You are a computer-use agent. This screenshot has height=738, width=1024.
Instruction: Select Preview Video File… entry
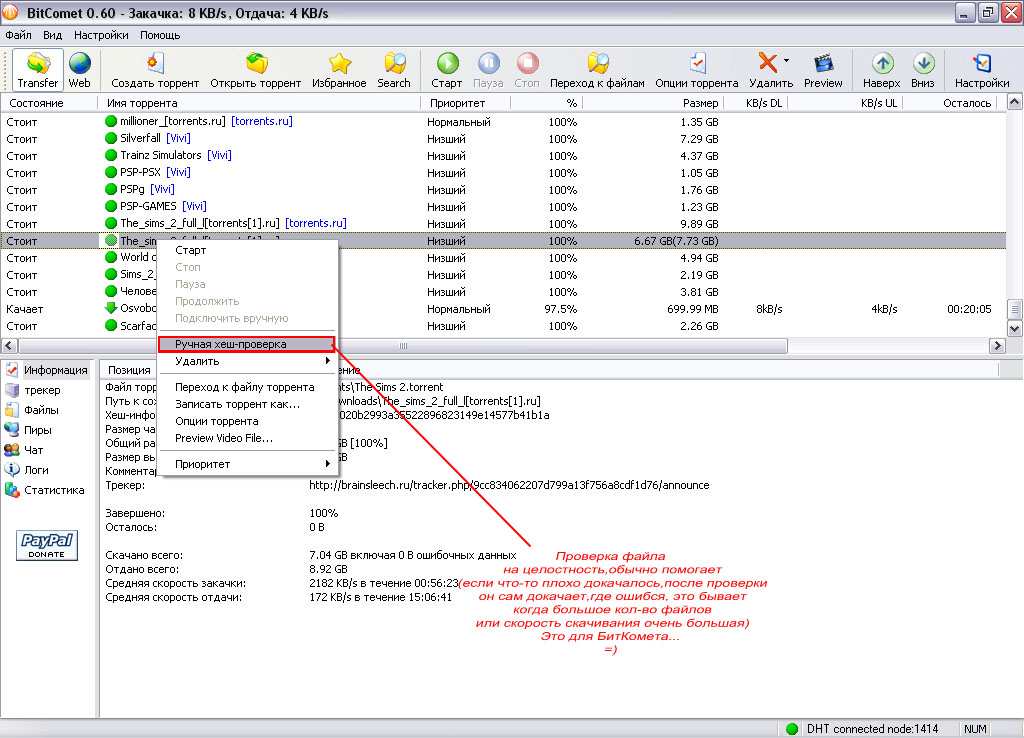(248, 438)
